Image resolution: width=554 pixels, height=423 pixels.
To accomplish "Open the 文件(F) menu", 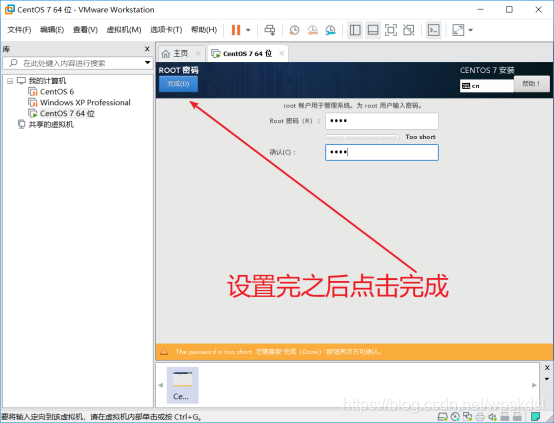I will coord(19,30).
